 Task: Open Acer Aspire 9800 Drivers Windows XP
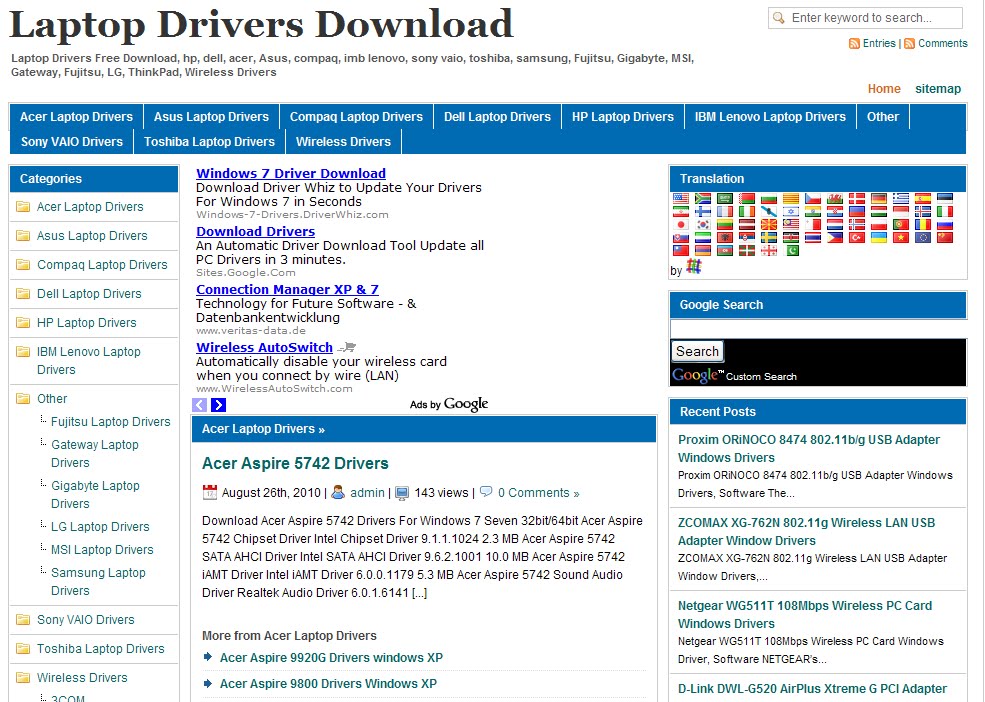[328, 683]
